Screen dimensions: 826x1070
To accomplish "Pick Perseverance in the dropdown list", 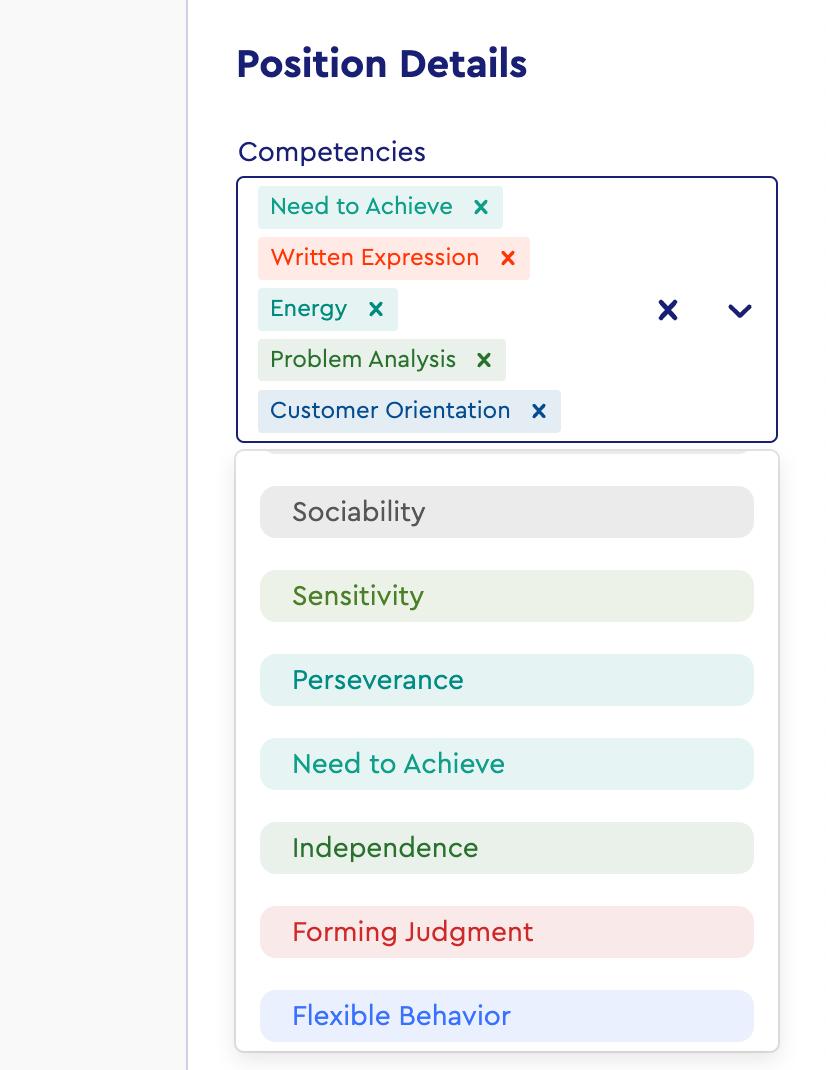I will click(506, 680).
